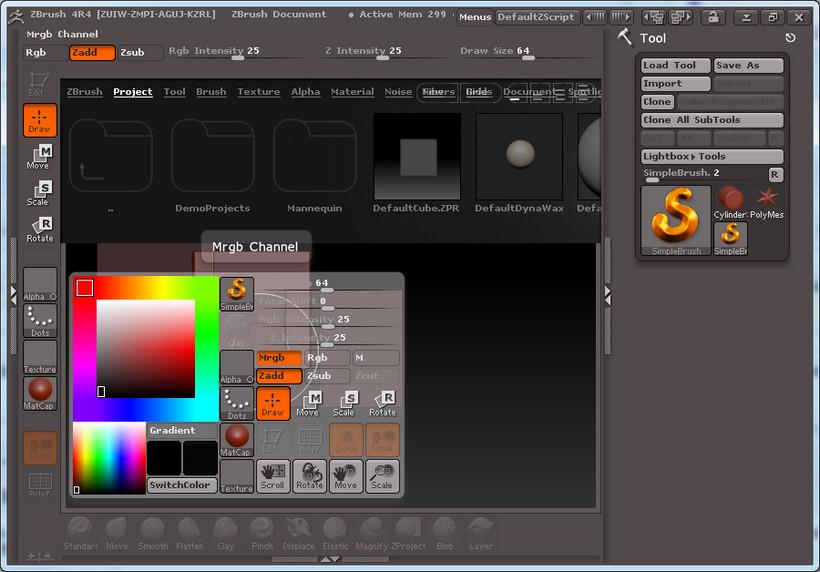Switch to the Texture tab in Lightbox
Image resolution: width=820 pixels, height=572 pixels.
point(259,92)
